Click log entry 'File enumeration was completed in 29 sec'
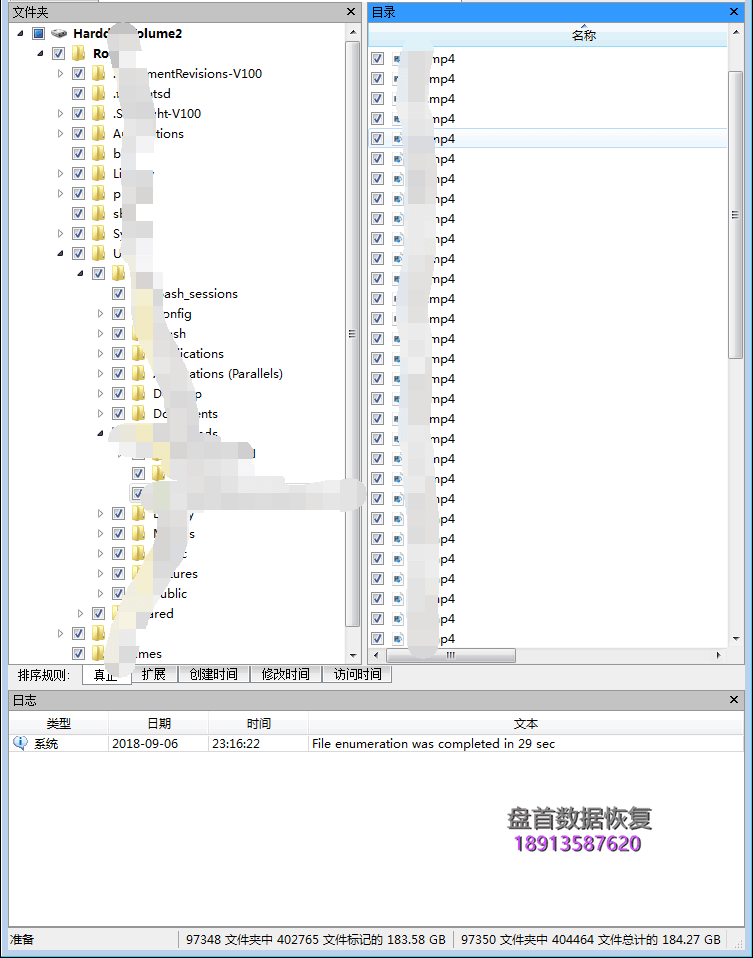 click(x=433, y=744)
